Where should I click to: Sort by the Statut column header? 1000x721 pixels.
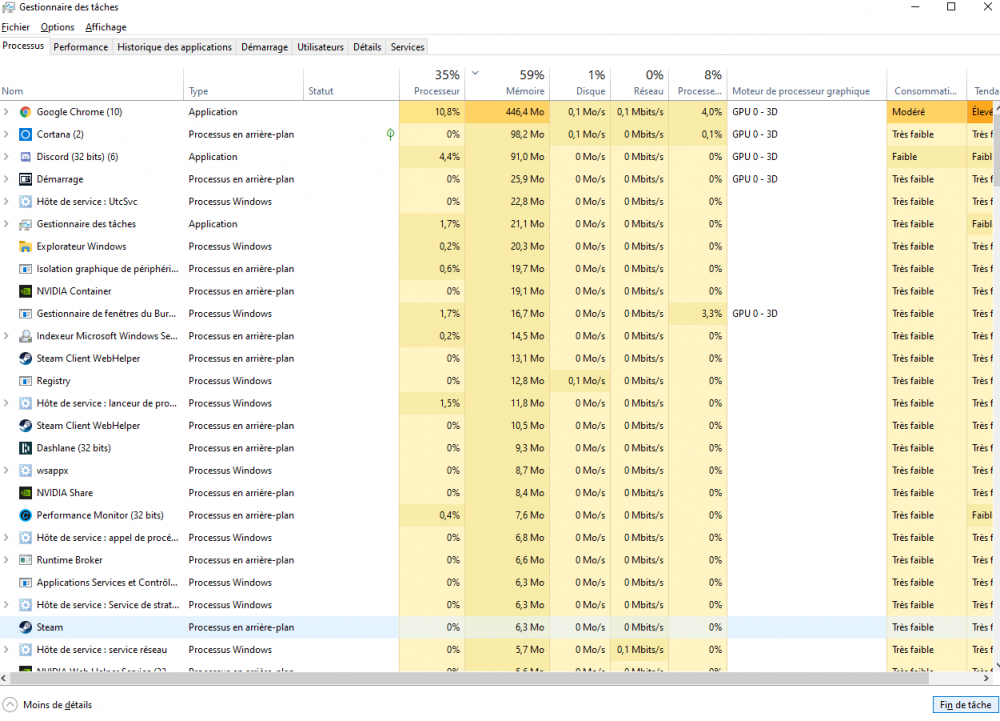click(351, 83)
